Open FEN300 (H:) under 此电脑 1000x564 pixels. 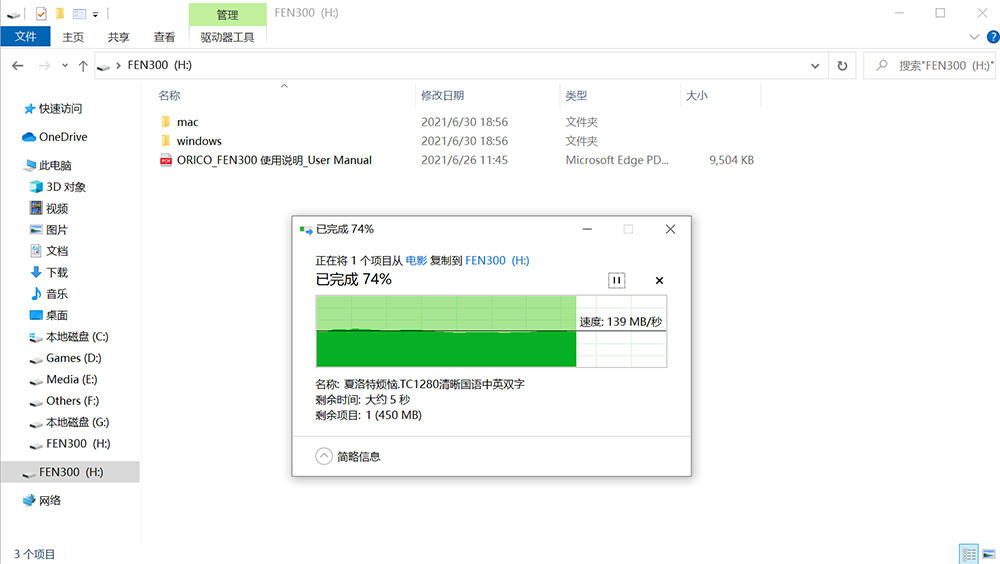click(78, 443)
